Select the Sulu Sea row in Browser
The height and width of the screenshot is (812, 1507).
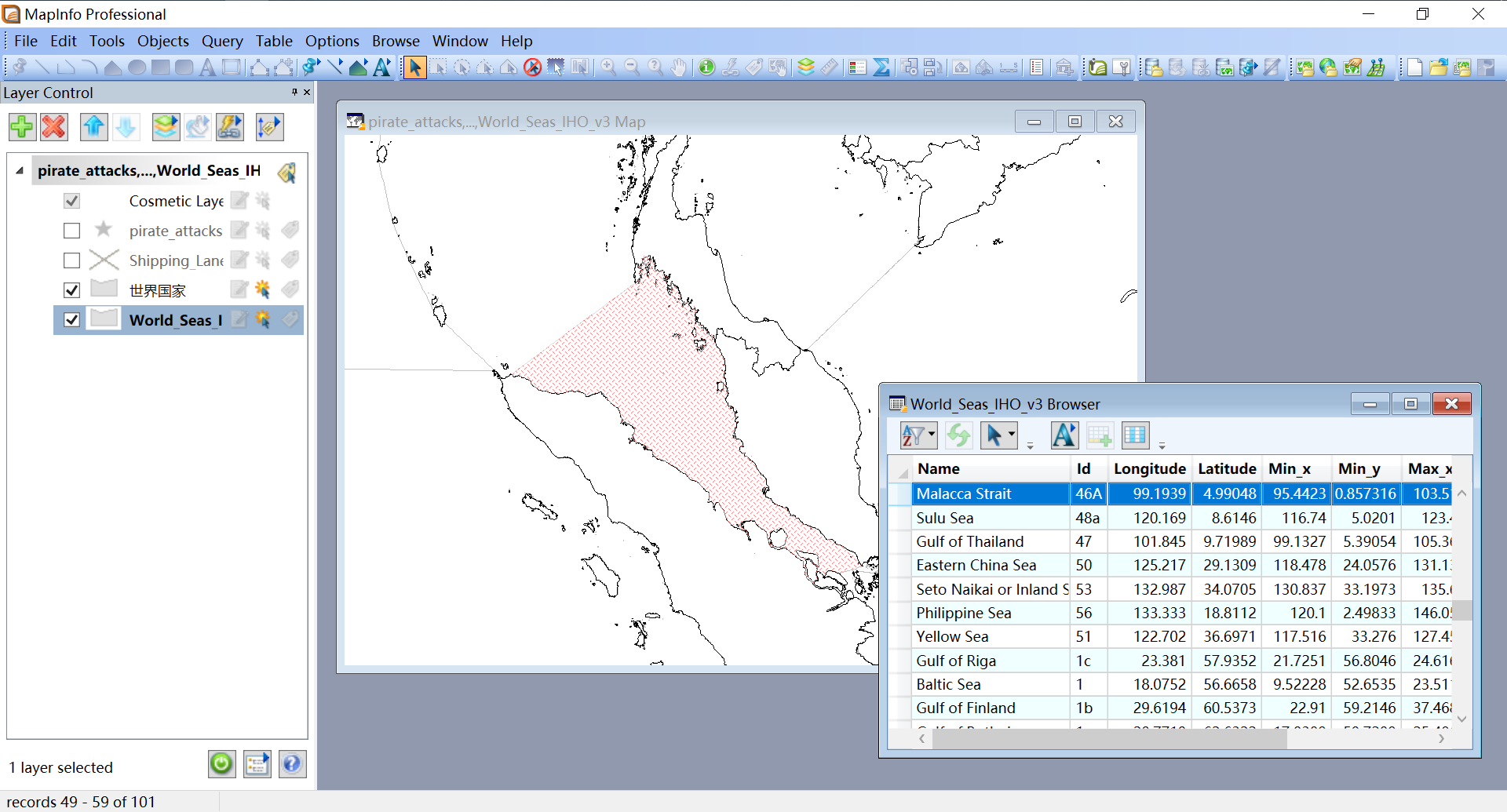(x=1170, y=518)
